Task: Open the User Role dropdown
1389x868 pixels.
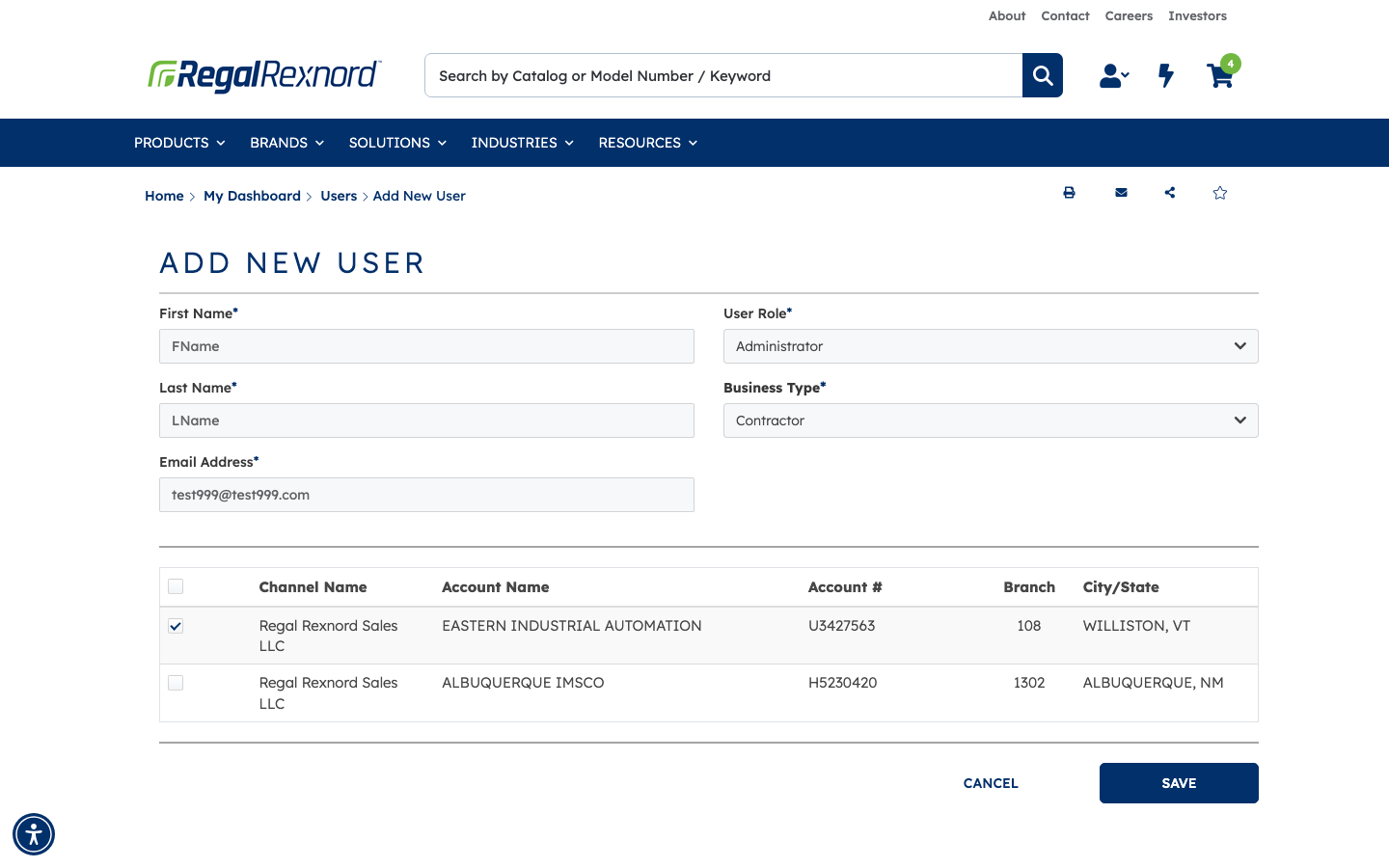Action: tap(991, 346)
